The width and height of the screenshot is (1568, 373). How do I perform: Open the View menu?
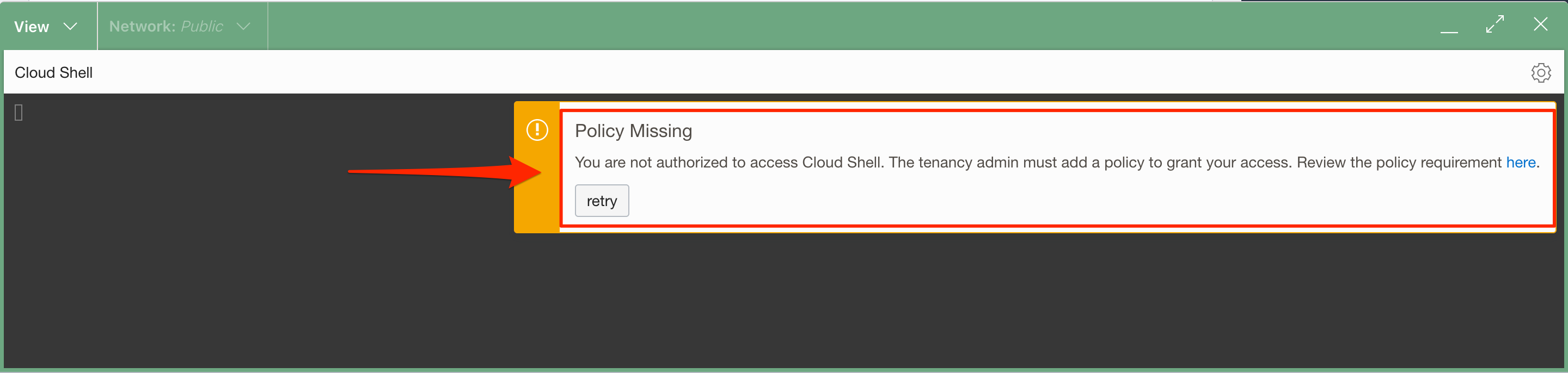[x=32, y=27]
